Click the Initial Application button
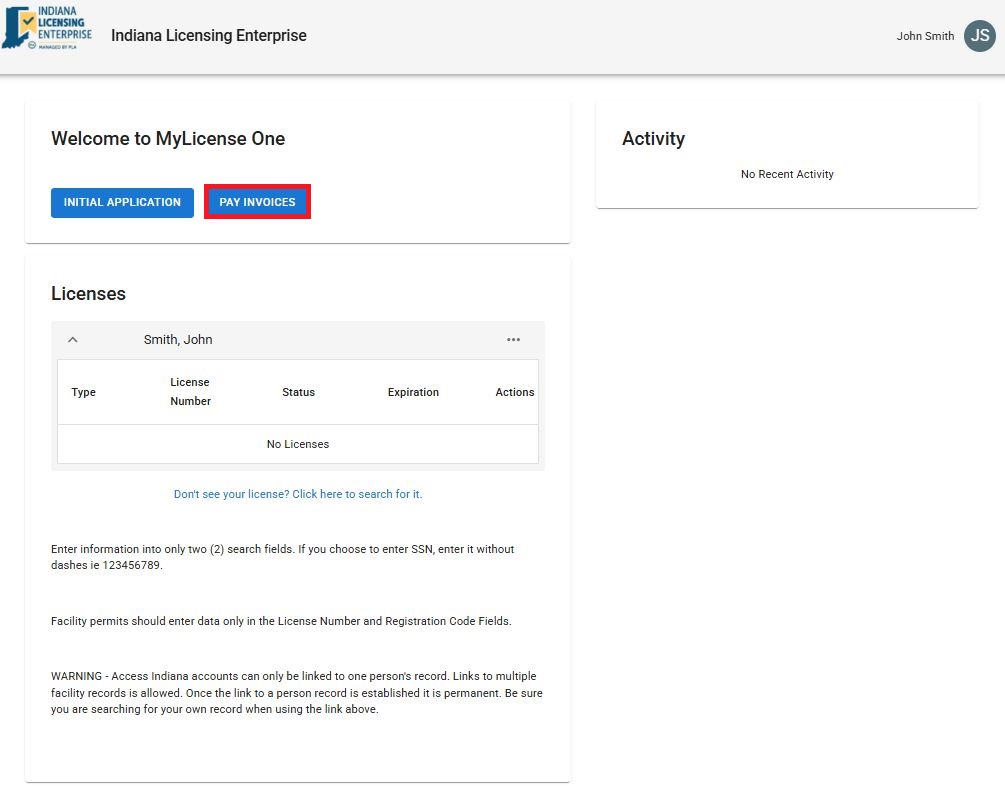1005x793 pixels. pos(122,202)
